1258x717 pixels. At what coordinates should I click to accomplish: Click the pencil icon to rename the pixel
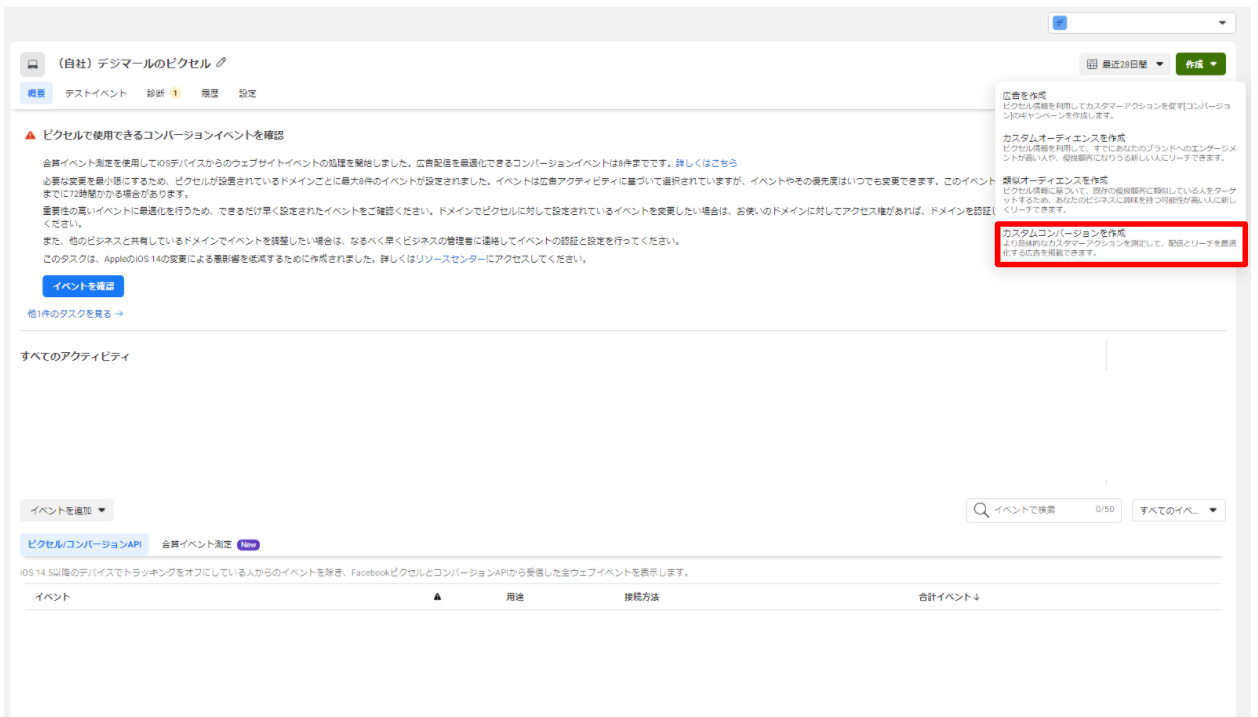coord(221,63)
